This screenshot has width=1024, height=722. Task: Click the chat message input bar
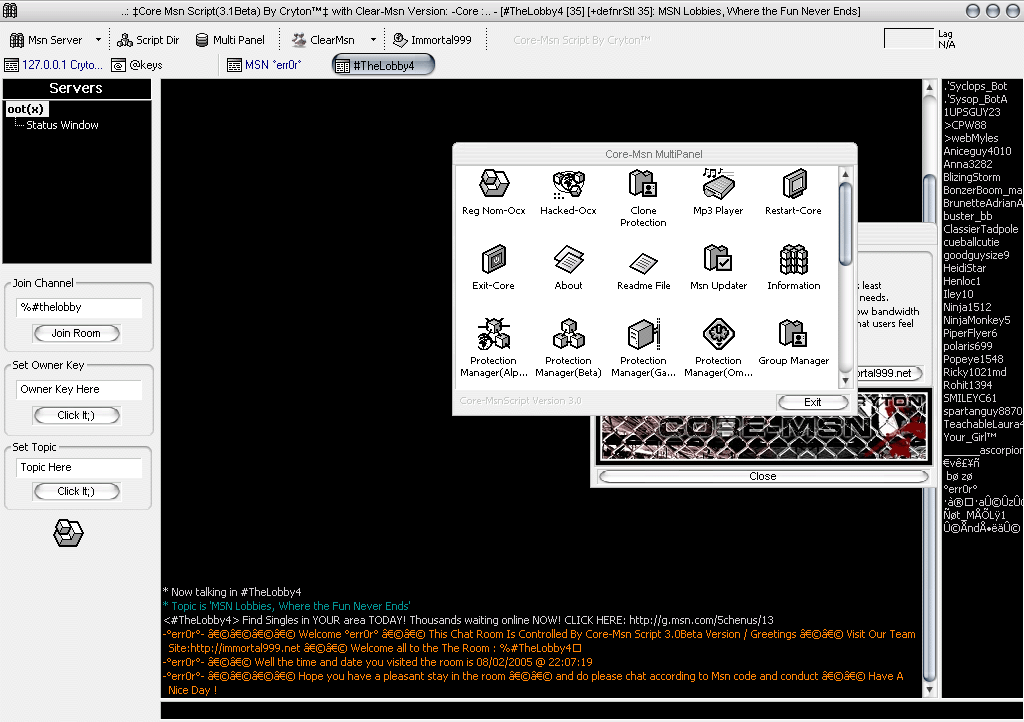click(x=591, y=710)
